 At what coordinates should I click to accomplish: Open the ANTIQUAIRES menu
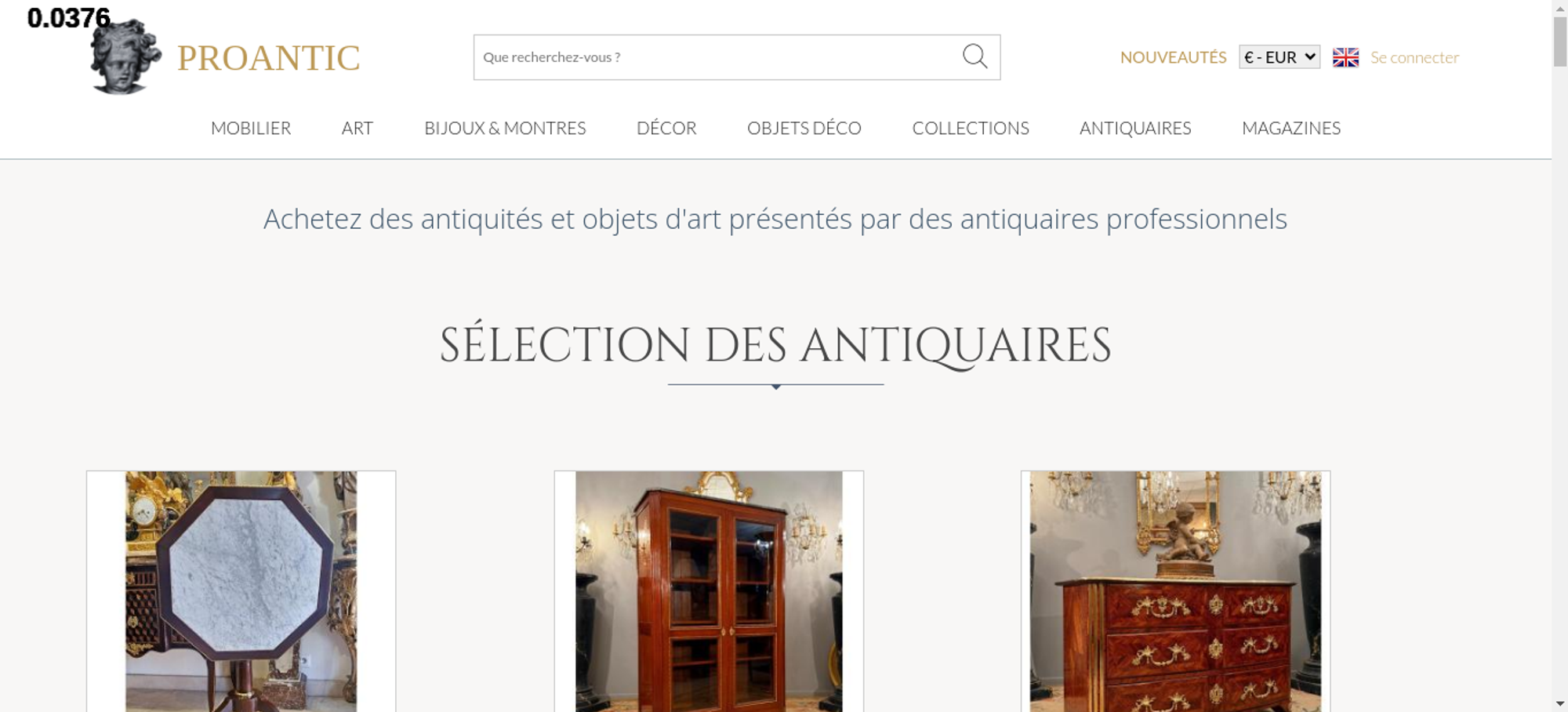[x=1135, y=128]
